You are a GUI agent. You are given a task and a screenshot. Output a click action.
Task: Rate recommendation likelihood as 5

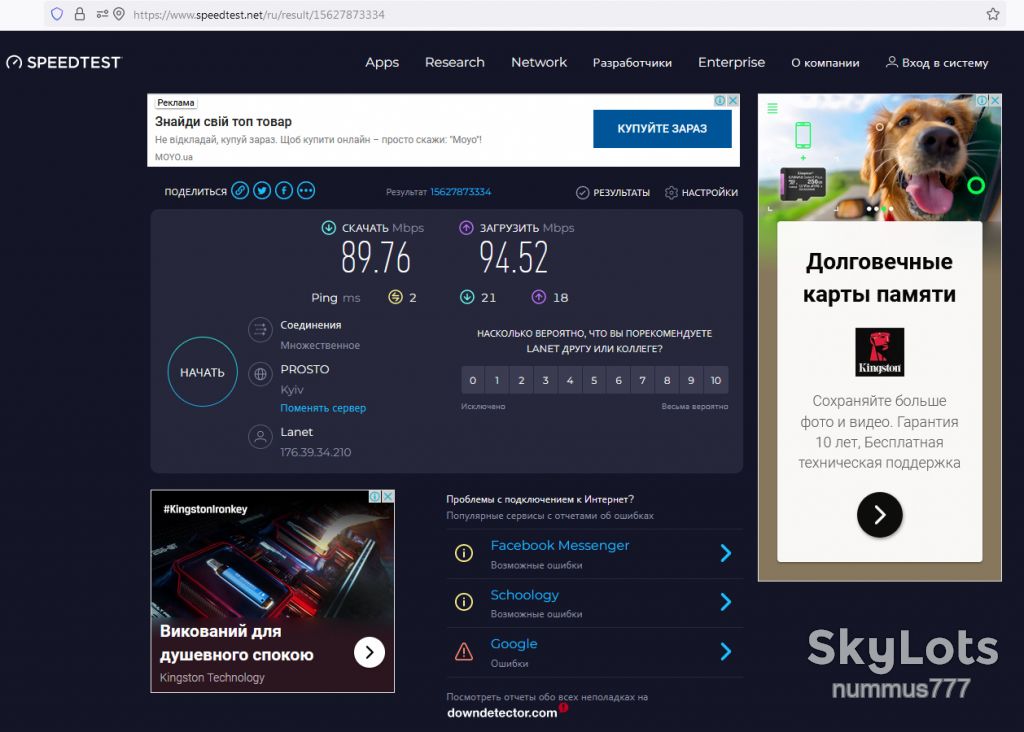(594, 380)
